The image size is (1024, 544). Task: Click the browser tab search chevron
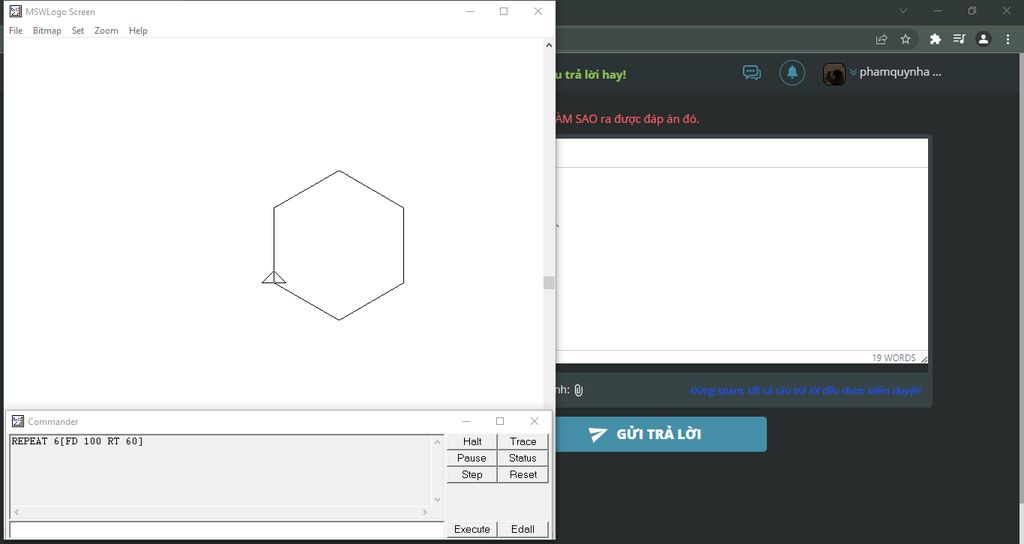pos(903,10)
